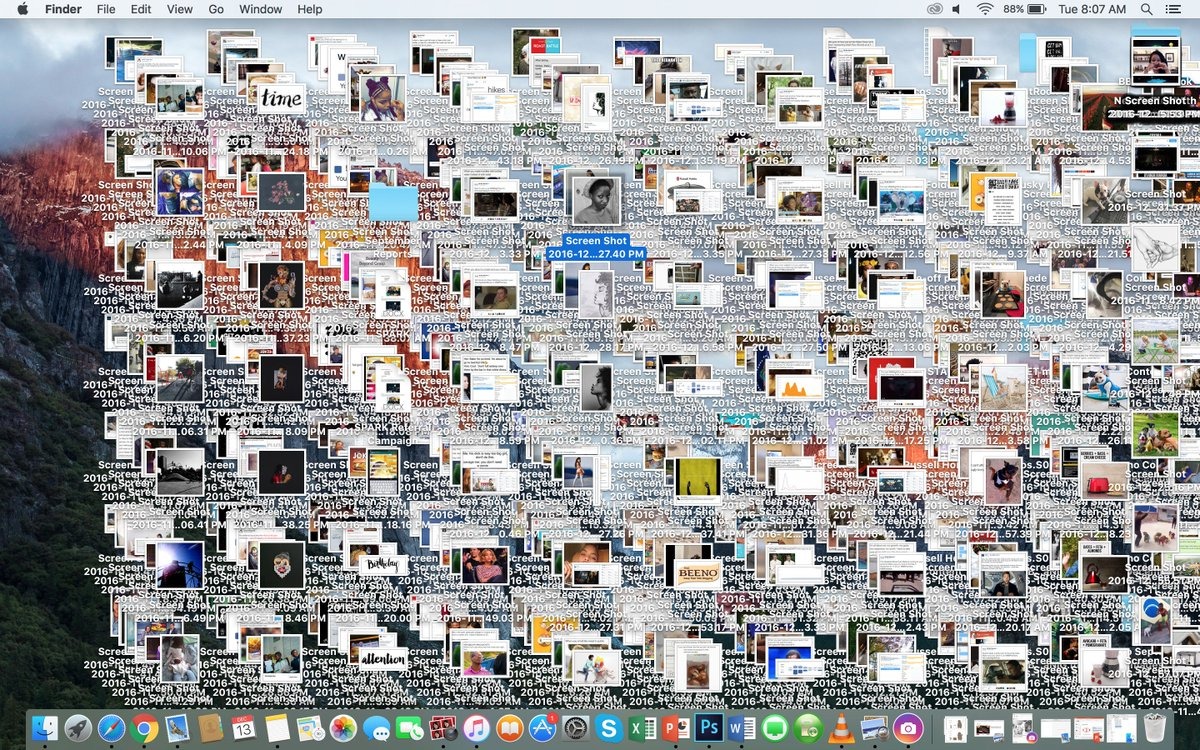Open Microsoft Excel from the dock
This screenshot has height=750, width=1200.
[x=642, y=729]
